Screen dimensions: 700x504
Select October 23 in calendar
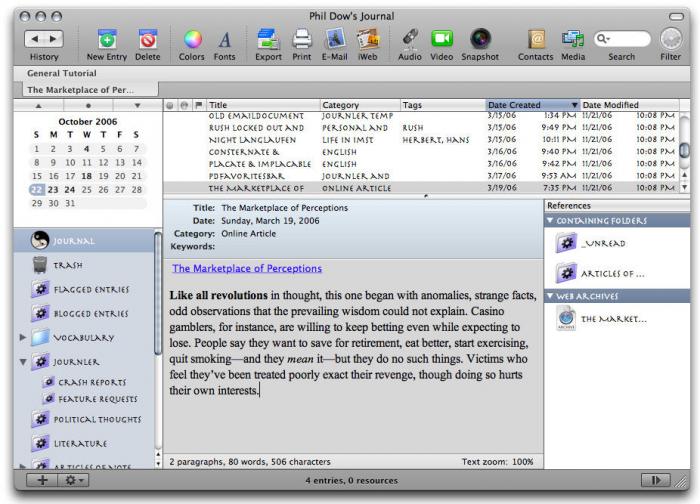(x=53, y=190)
